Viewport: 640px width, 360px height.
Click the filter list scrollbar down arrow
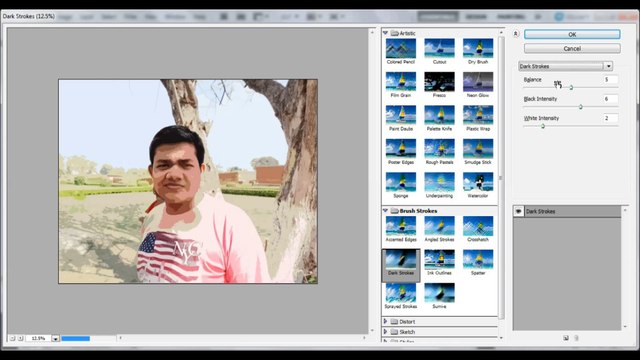point(501,338)
